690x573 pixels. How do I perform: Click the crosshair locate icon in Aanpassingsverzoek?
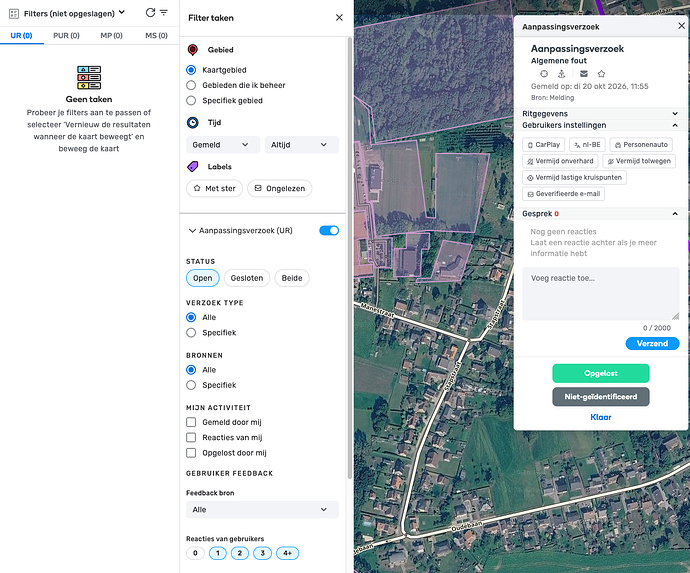tap(544, 73)
